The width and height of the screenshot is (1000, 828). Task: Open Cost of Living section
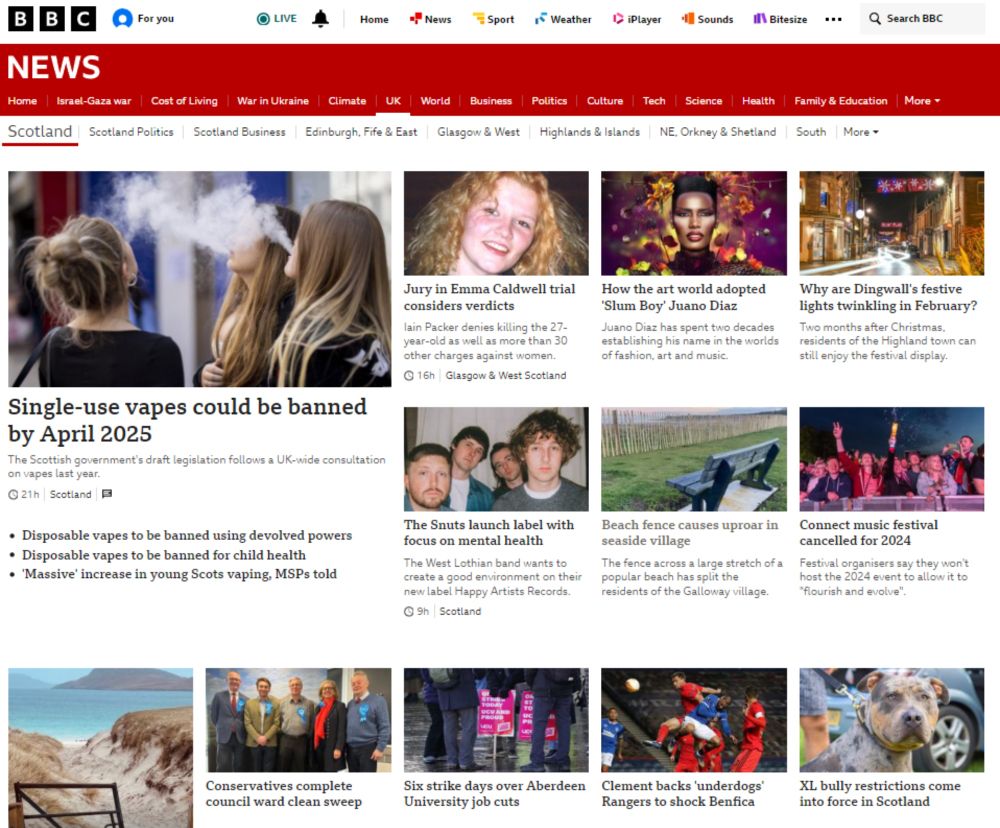(184, 101)
